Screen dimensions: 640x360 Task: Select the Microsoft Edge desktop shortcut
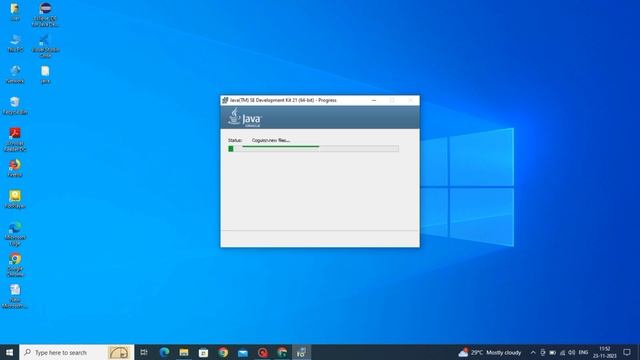[x=15, y=234]
